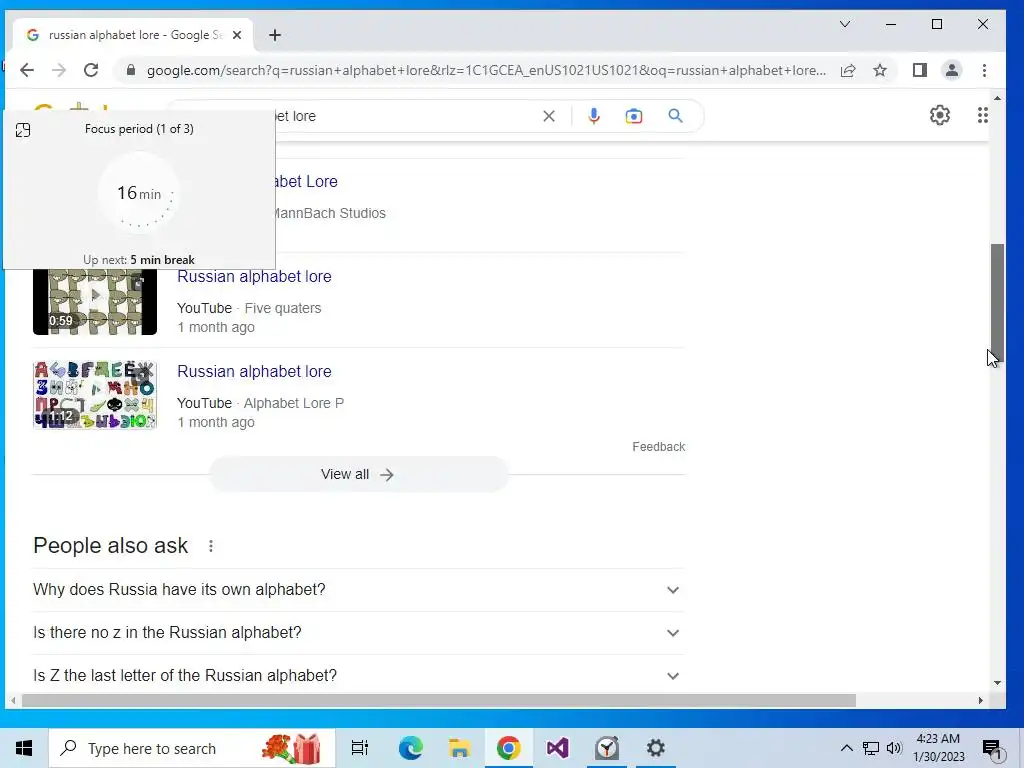Share this page from address bar

pos(848,70)
